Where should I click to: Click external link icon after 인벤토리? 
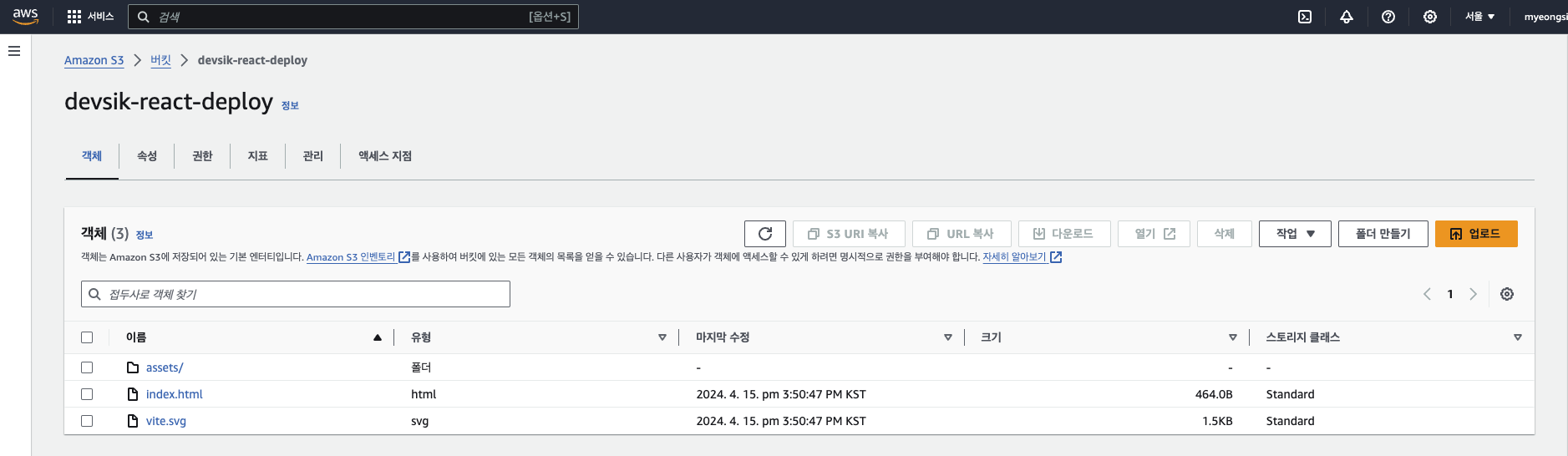pyautogui.click(x=404, y=257)
